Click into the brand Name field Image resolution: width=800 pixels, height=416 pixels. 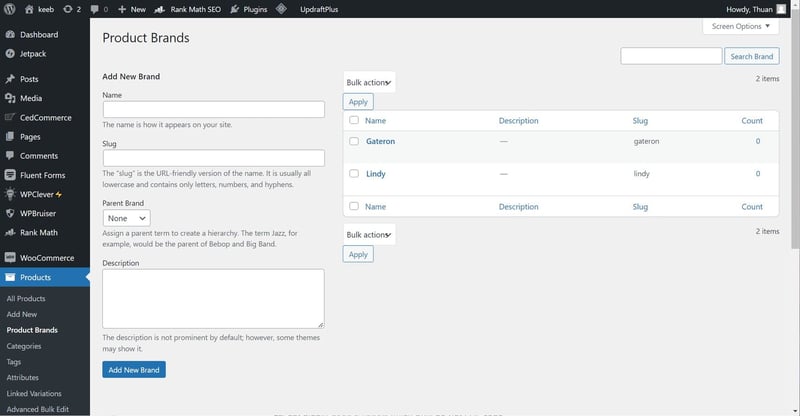pyautogui.click(x=213, y=110)
